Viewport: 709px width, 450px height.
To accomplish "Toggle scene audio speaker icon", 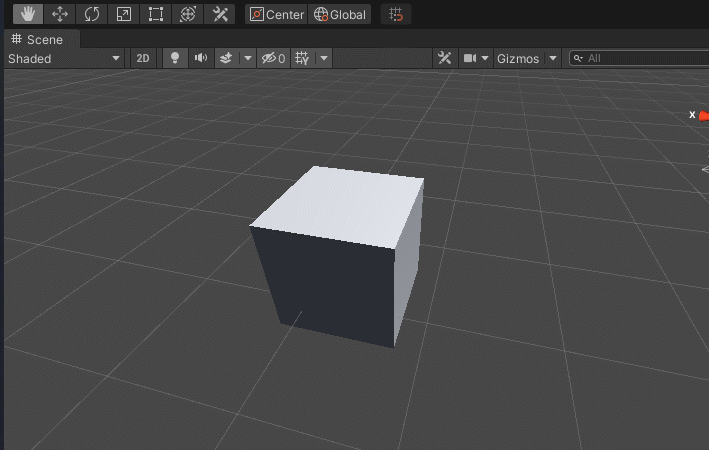I will point(201,58).
